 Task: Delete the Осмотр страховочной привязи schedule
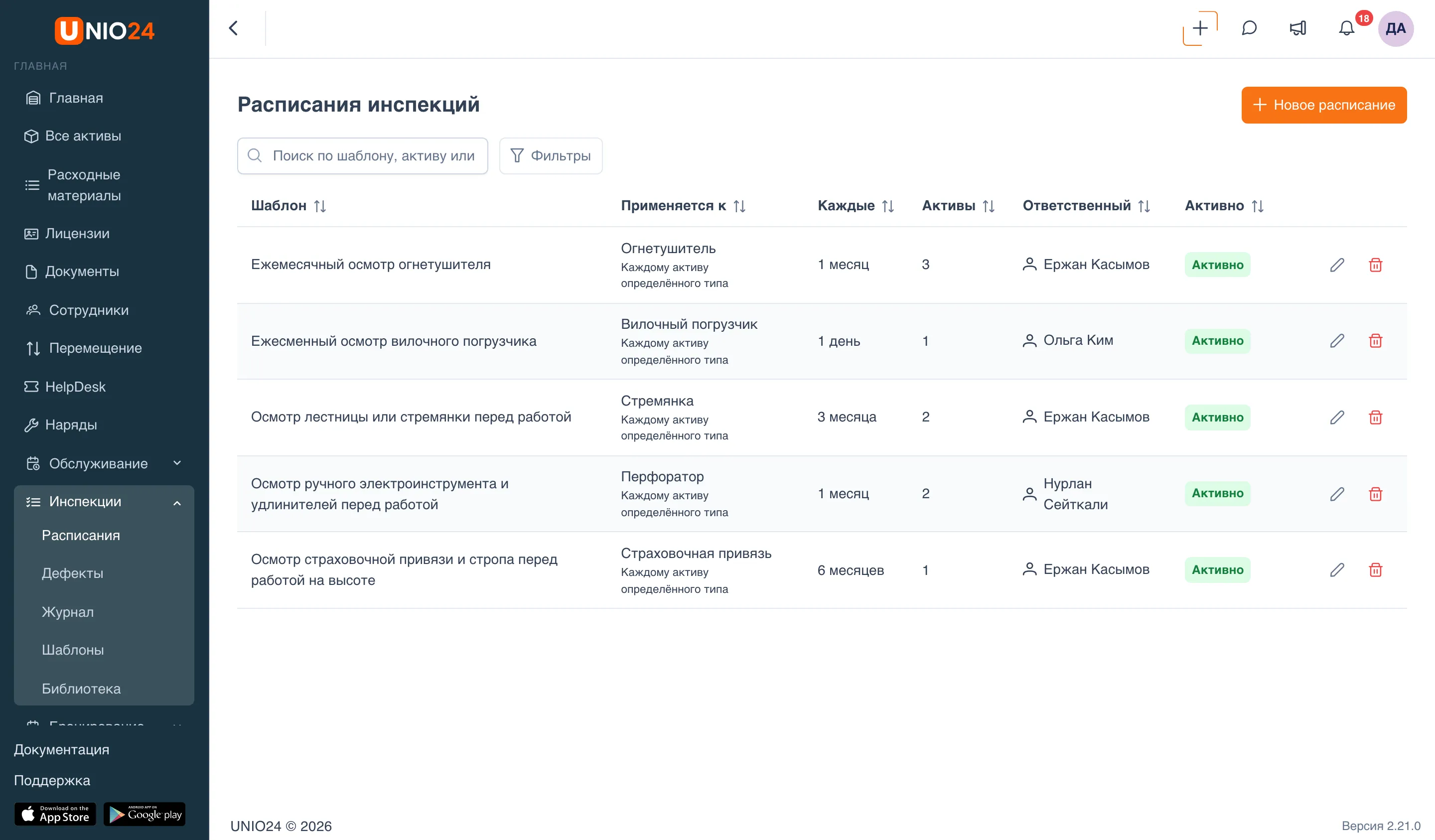(x=1375, y=569)
